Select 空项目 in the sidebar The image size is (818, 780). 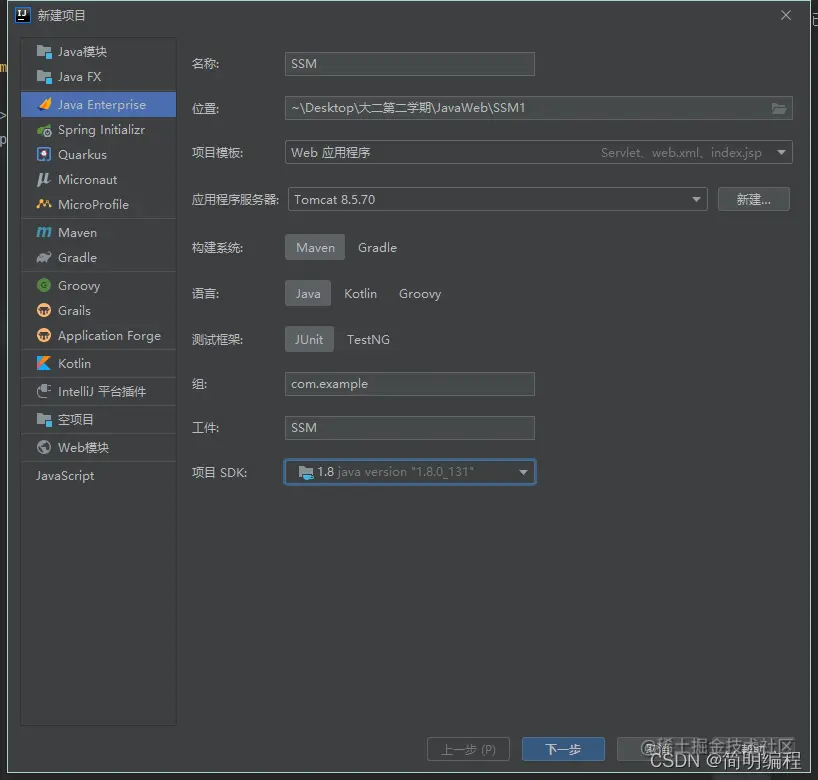click(x=74, y=418)
